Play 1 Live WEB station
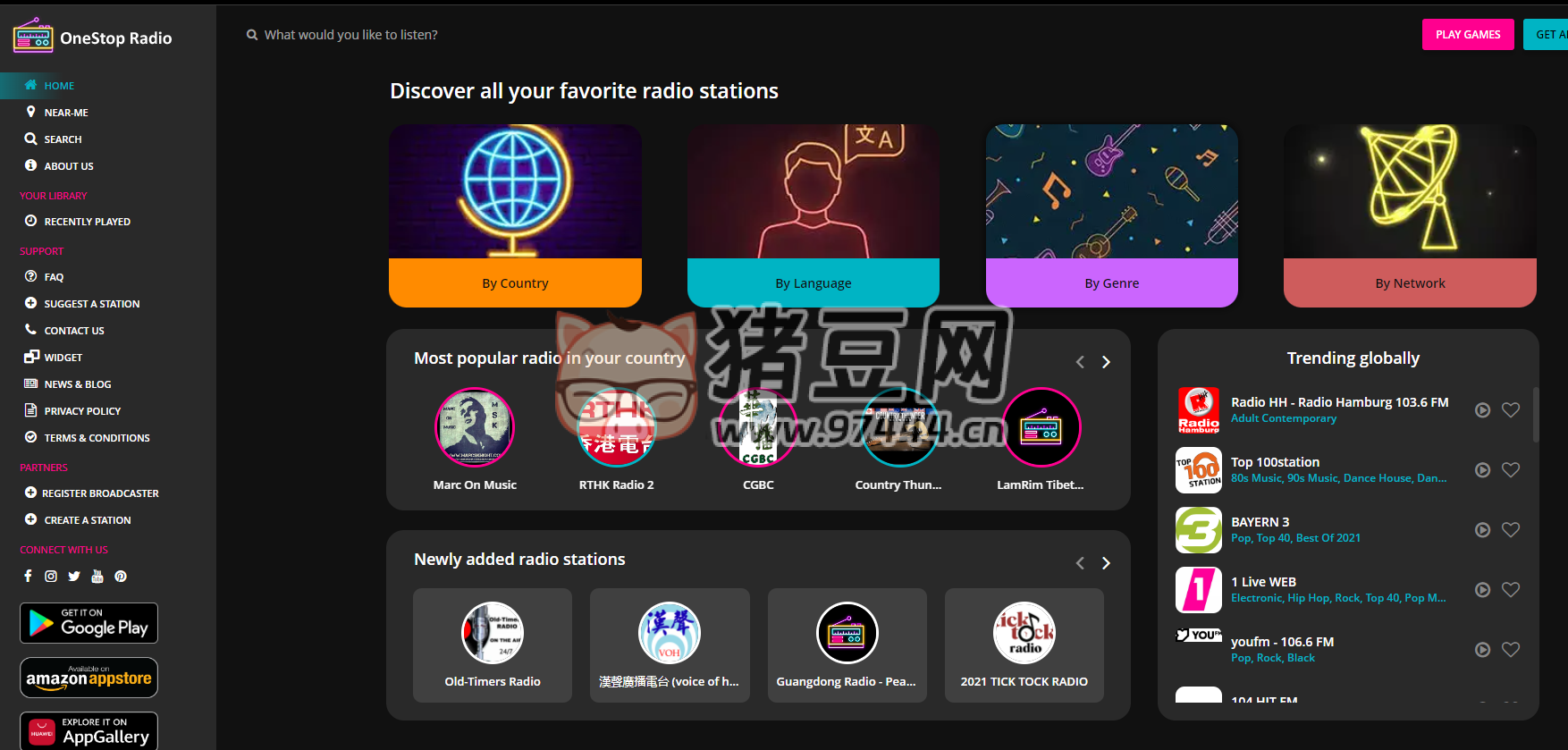1568x750 pixels. (1482, 590)
